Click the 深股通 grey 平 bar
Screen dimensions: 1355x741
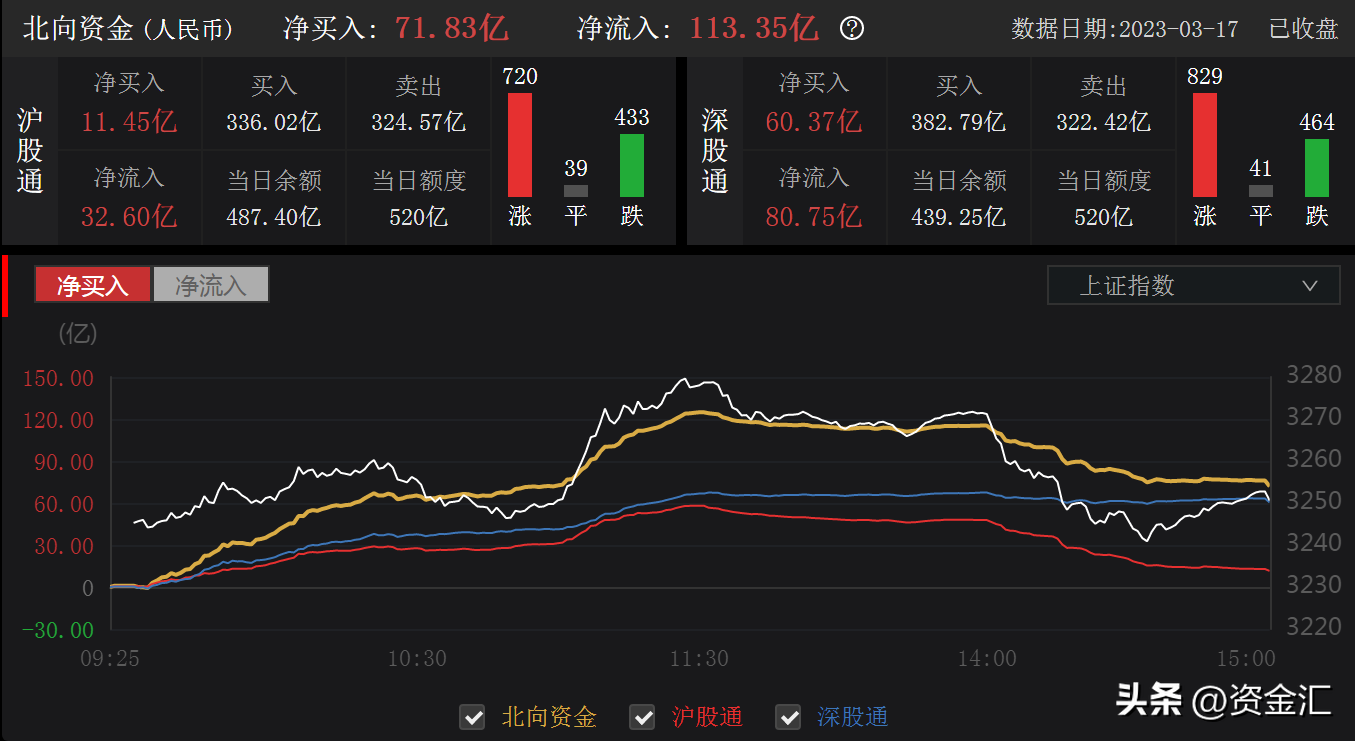pyautogui.click(x=1261, y=190)
